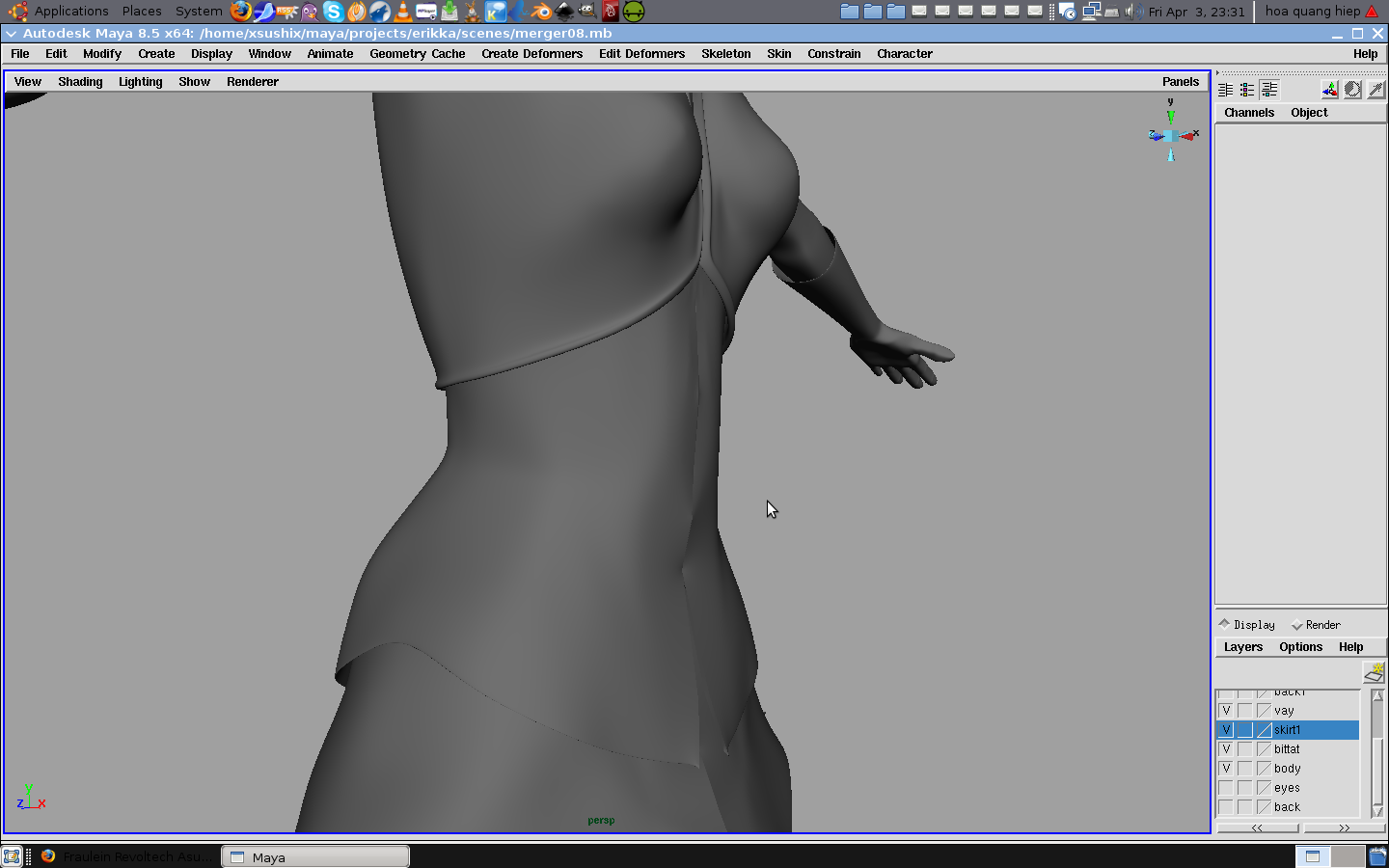Open the Object menu in channel box
The width and height of the screenshot is (1389, 868).
point(1309,113)
